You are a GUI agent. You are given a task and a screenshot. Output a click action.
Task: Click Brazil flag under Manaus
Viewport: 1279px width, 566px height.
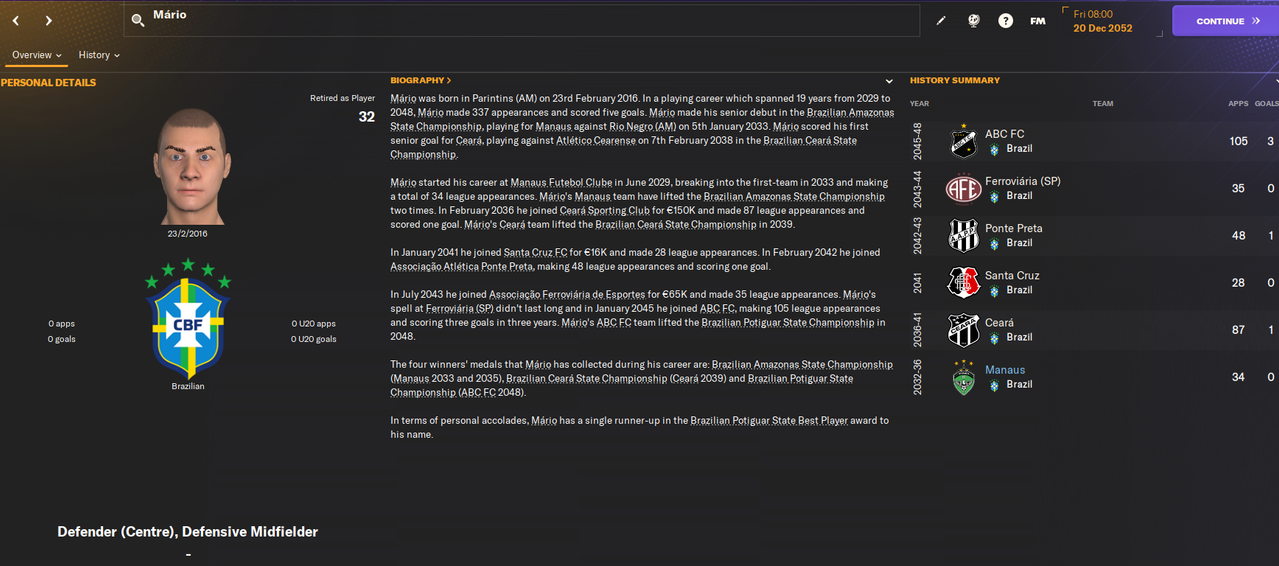[994, 385]
